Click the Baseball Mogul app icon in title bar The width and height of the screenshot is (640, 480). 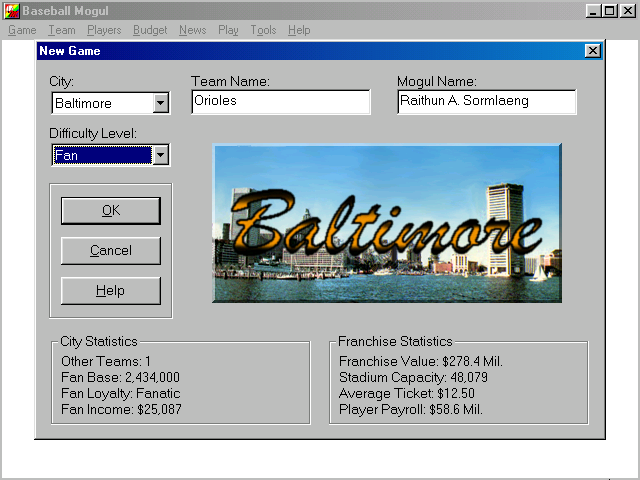tap(11, 11)
